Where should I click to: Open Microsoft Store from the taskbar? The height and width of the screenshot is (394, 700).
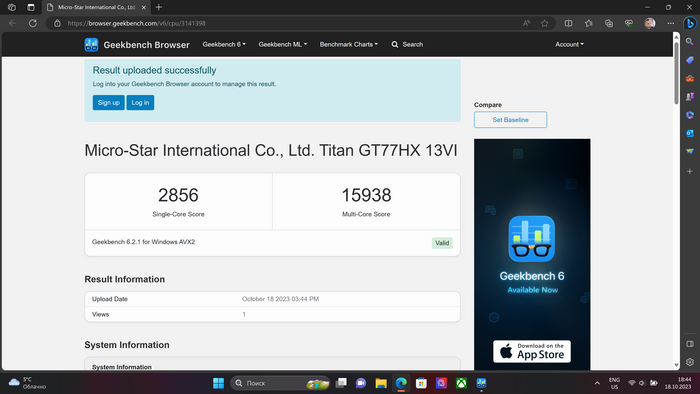[x=421, y=383]
